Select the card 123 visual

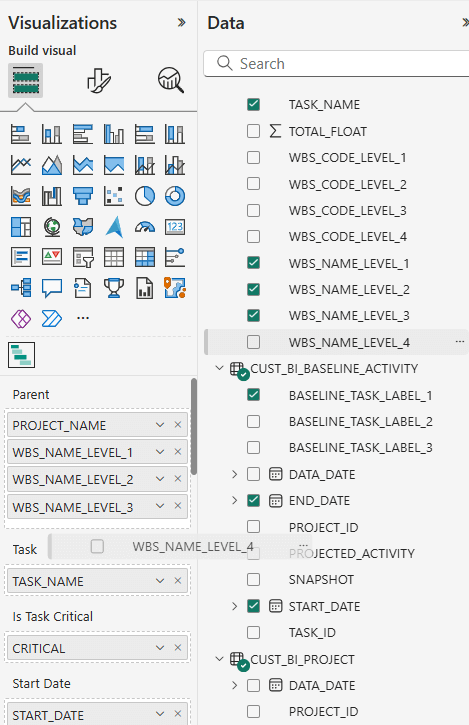coord(175,227)
